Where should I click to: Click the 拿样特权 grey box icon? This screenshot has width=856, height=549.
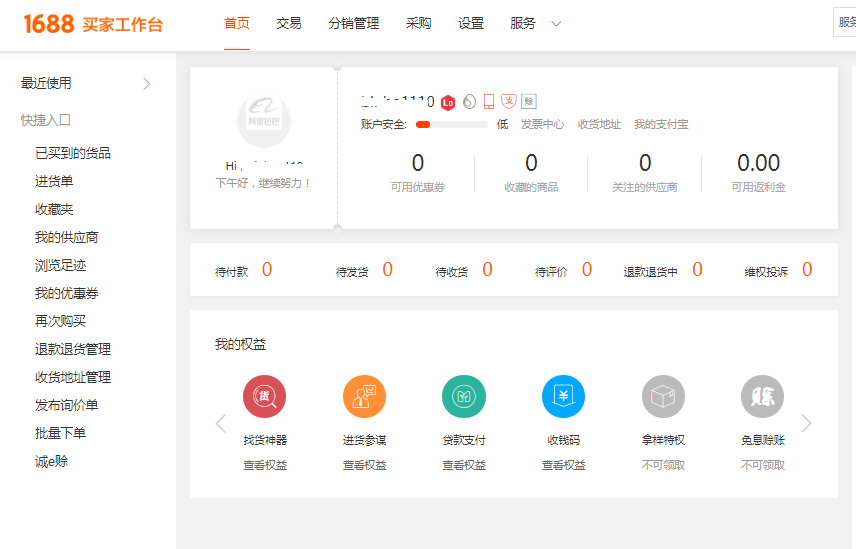[663, 397]
